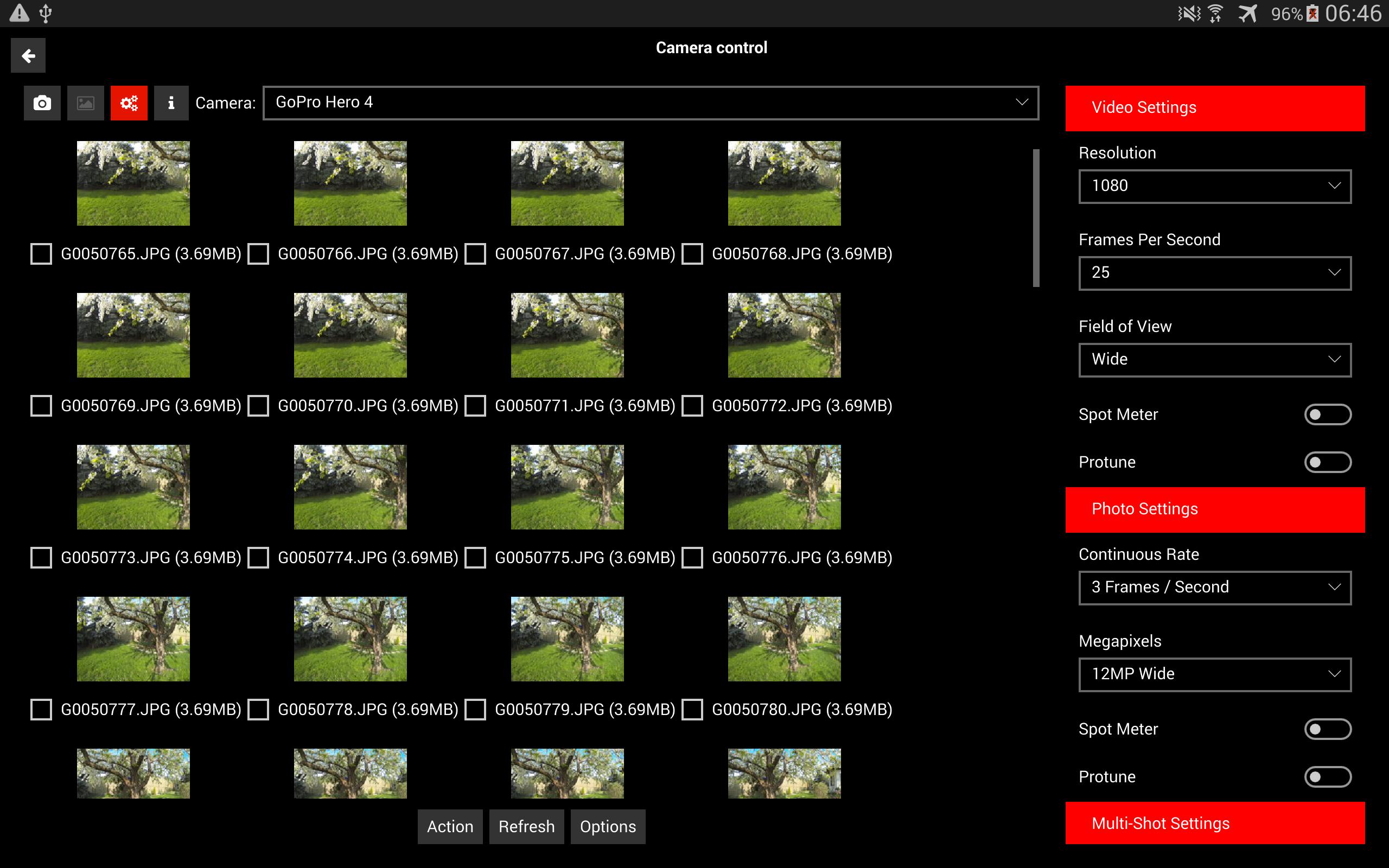Image resolution: width=1389 pixels, height=868 pixels.
Task: Check the box for G0050779.JPG
Action: [x=475, y=710]
